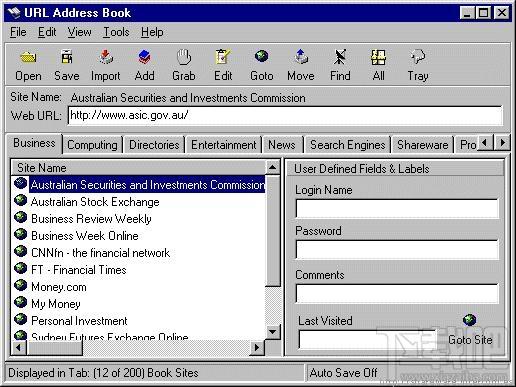Switch to the Directories tab

(154, 145)
